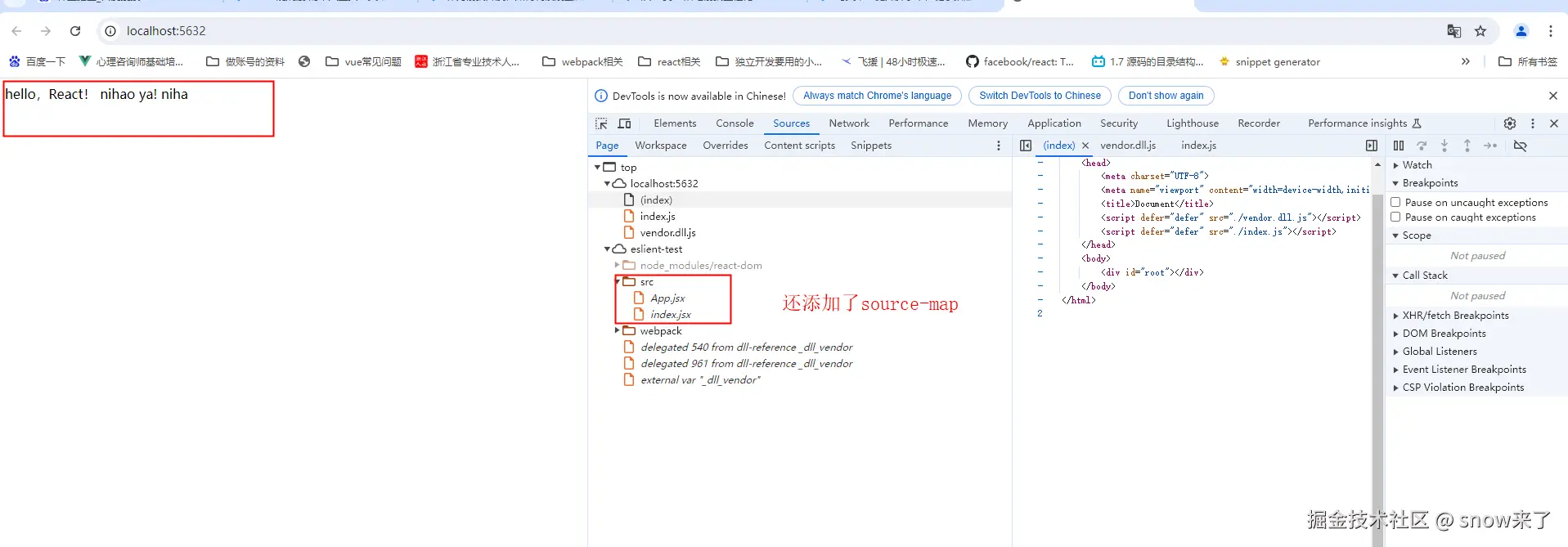Pause script execution button
Viewport: 1568px width, 547px height.
pos(1399,146)
